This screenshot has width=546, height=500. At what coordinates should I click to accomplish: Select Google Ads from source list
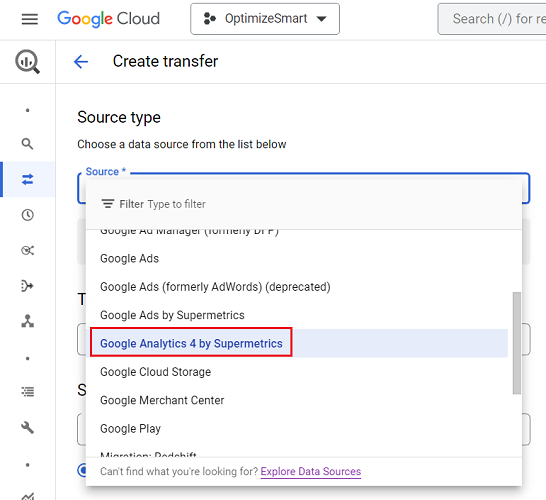click(297, 258)
